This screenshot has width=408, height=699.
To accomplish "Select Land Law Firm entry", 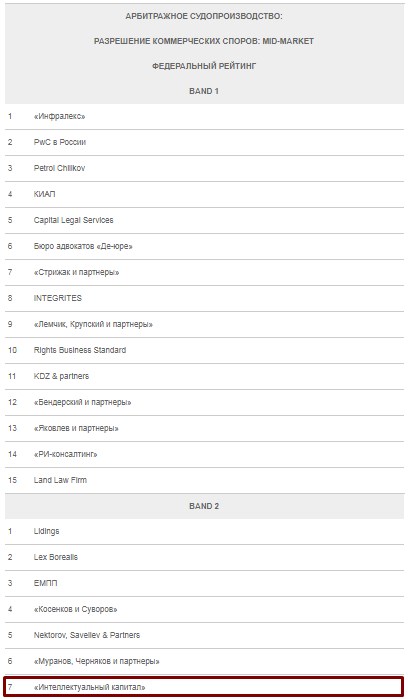I will [204, 480].
